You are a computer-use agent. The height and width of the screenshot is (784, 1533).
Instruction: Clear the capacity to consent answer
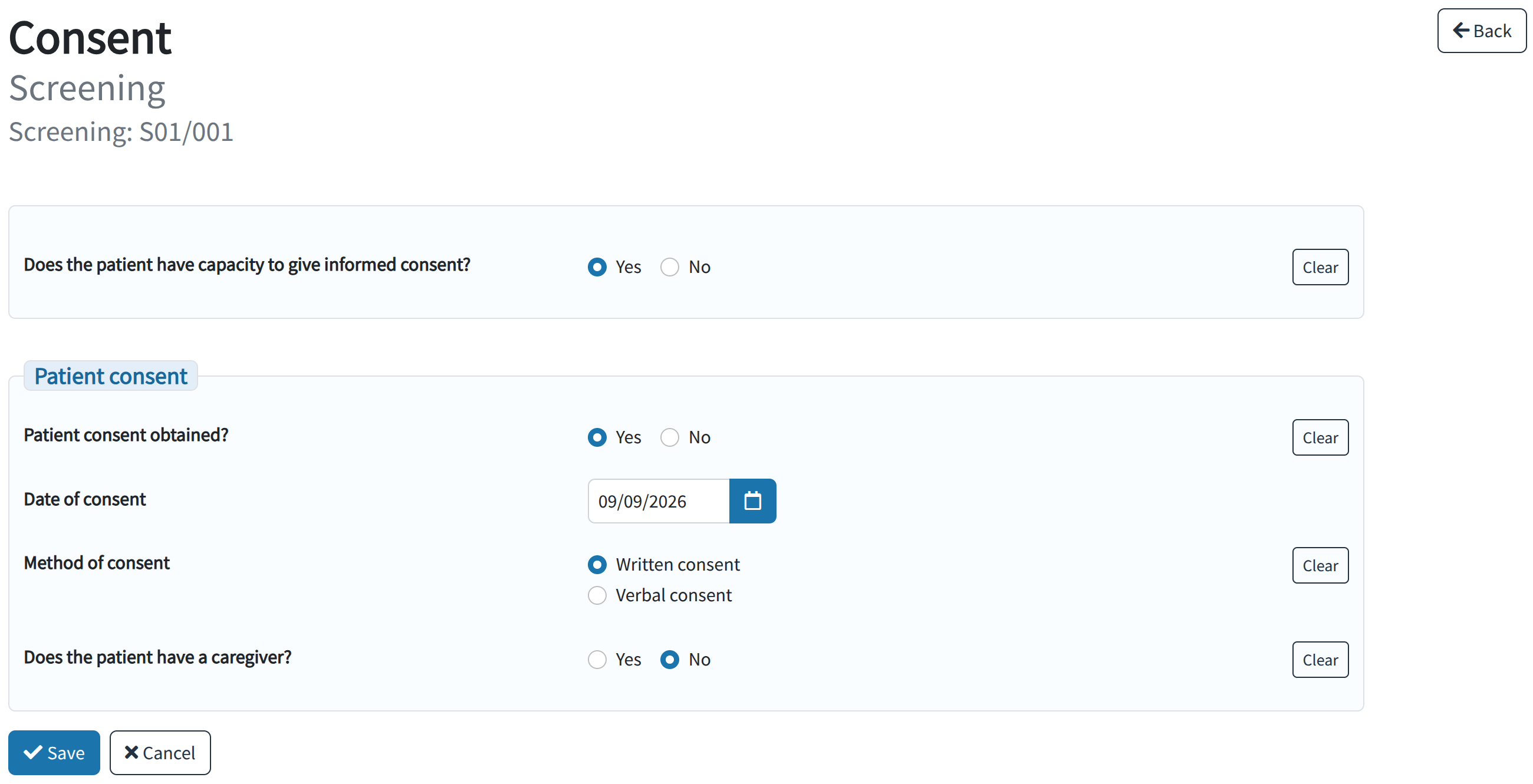pyautogui.click(x=1320, y=267)
